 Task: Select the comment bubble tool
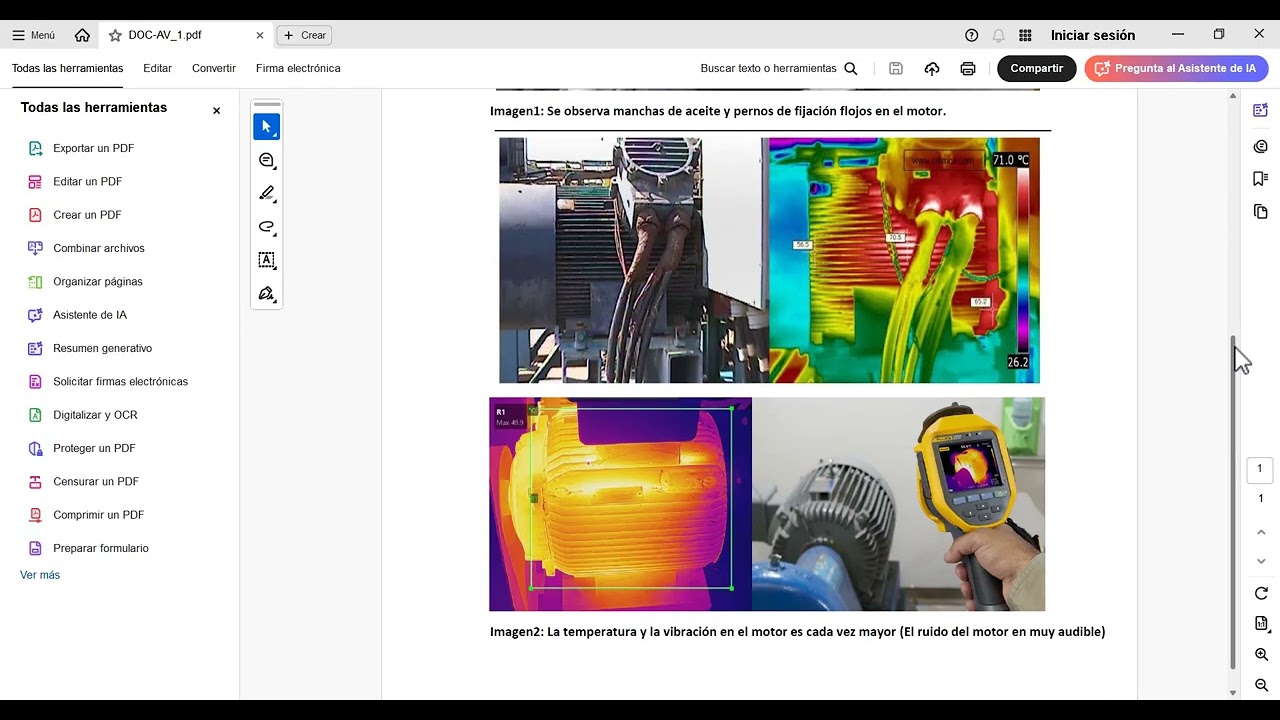click(266, 160)
